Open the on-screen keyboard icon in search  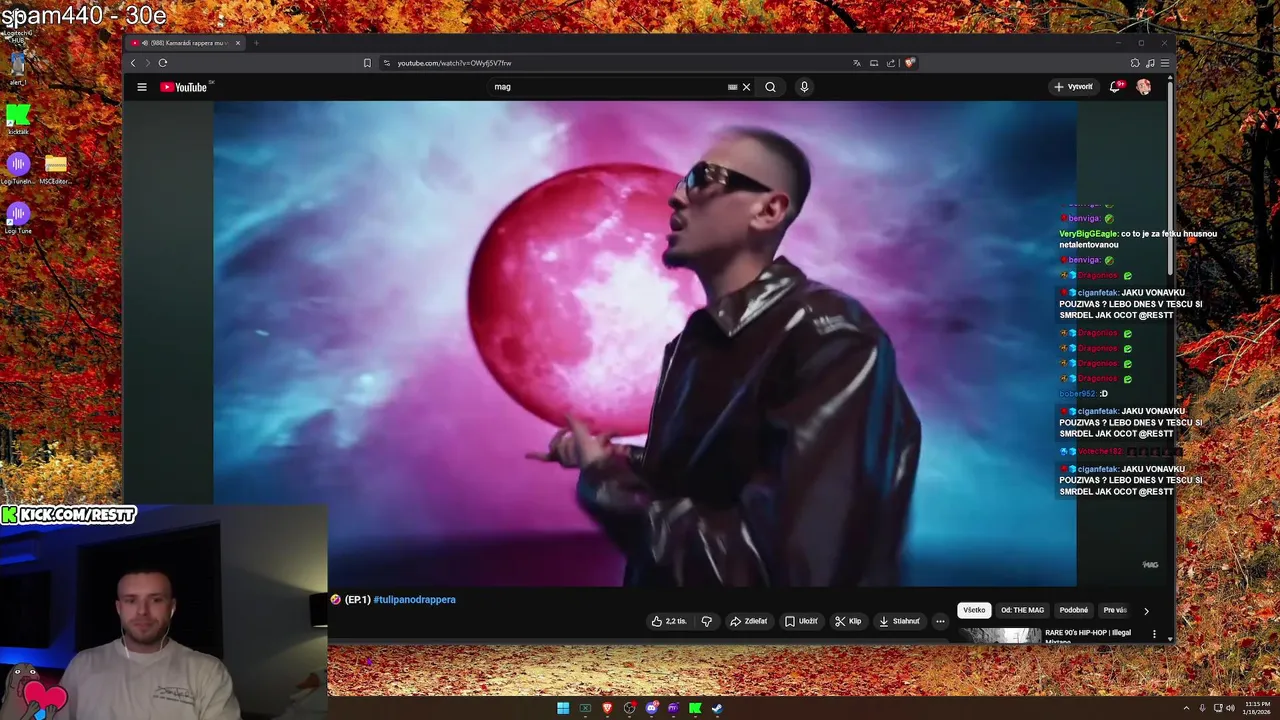point(733,87)
